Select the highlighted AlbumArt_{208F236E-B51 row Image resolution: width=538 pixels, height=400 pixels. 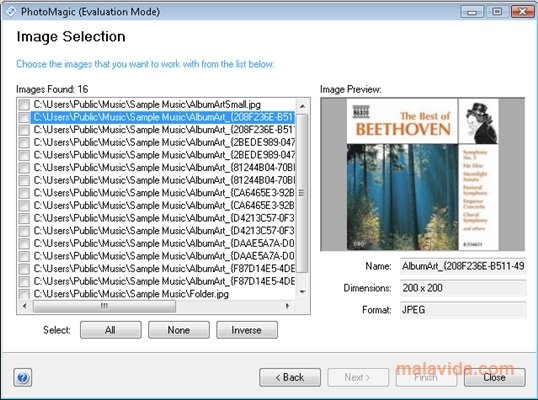pyautogui.click(x=163, y=117)
